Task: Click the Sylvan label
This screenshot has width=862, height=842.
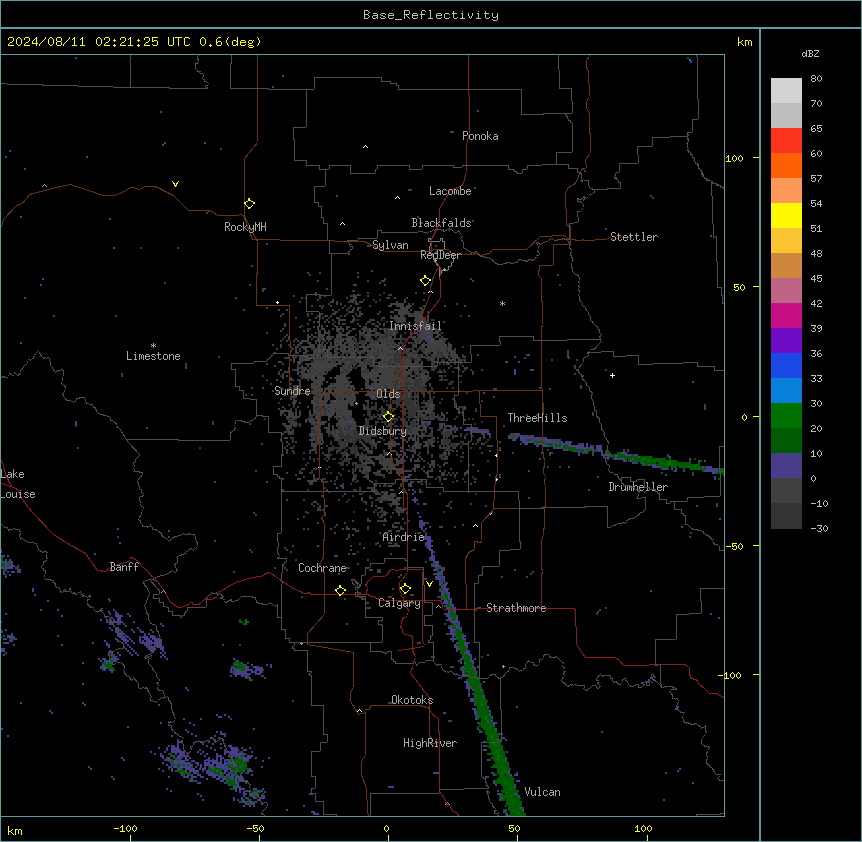Action: [x=390, y=245]
